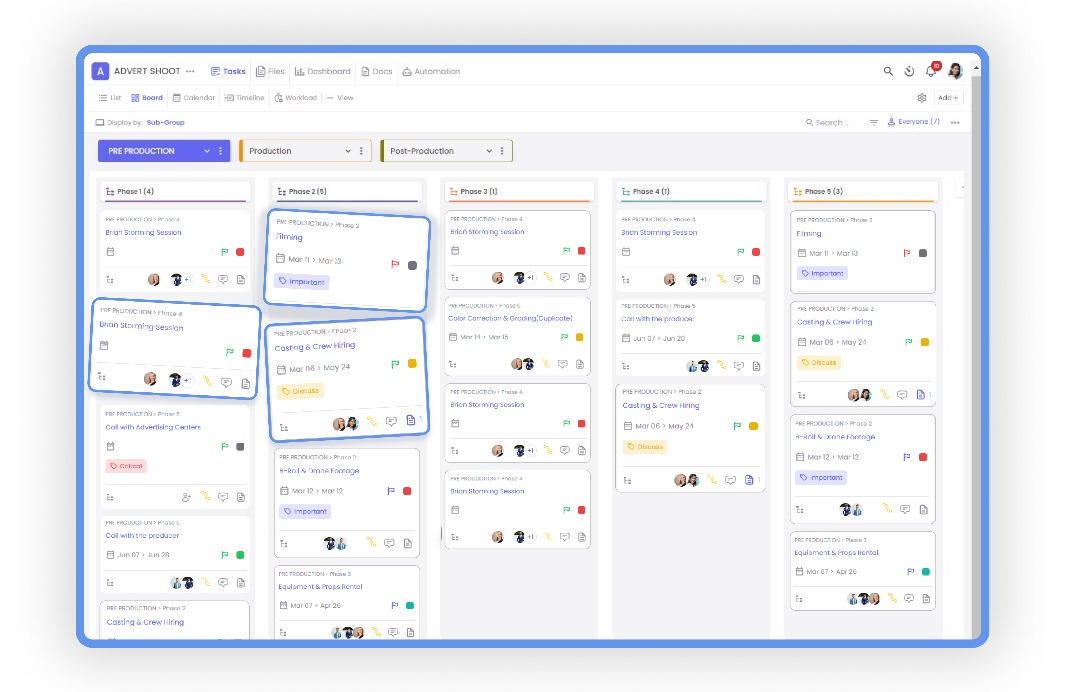Viewport: 1080px width, 692px height.
Task: Toggle the Important tag on the Filming card
Action: [301, 281]
